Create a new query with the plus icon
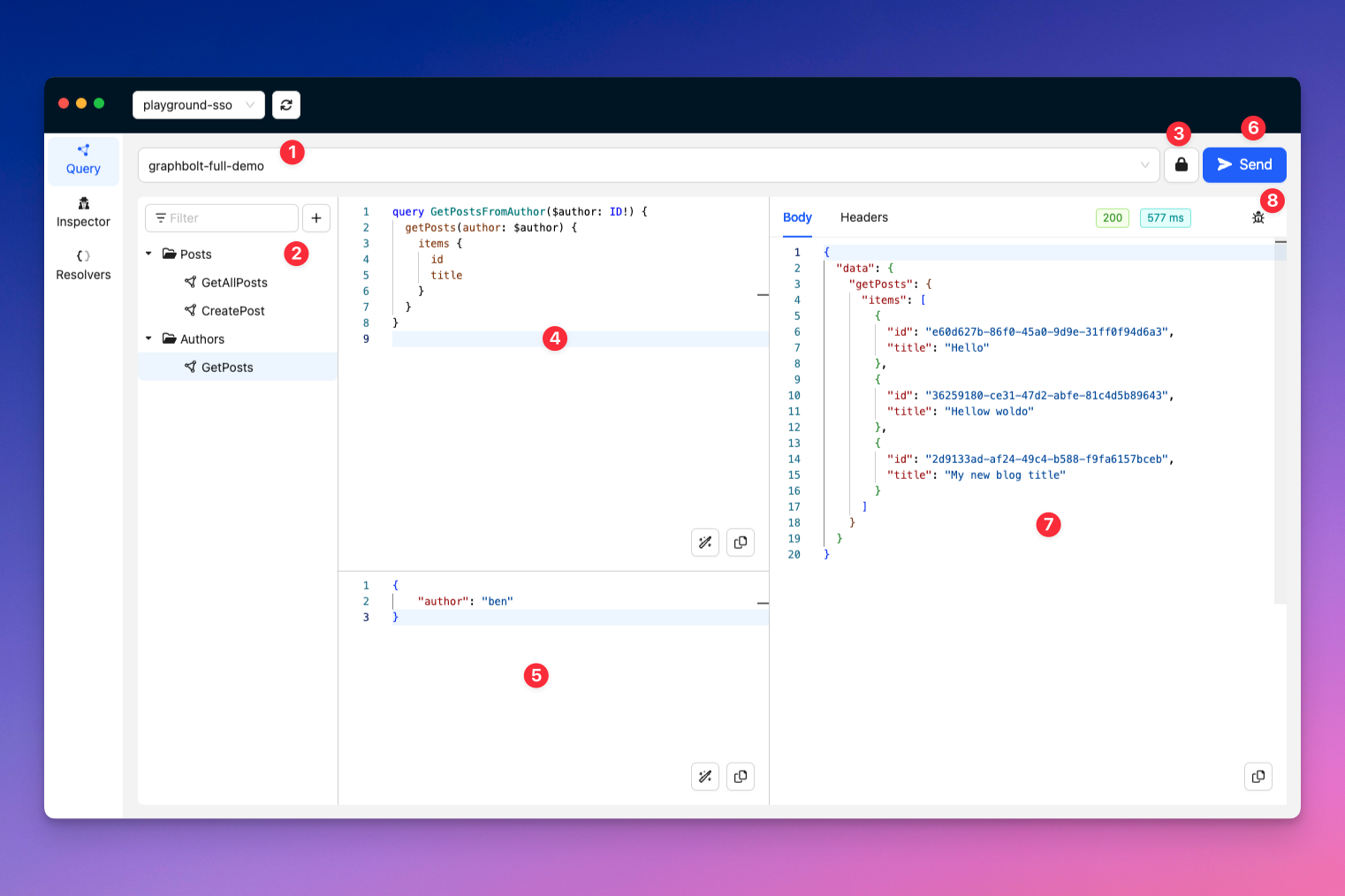The image size is (1345, 896). coord(315,217)
